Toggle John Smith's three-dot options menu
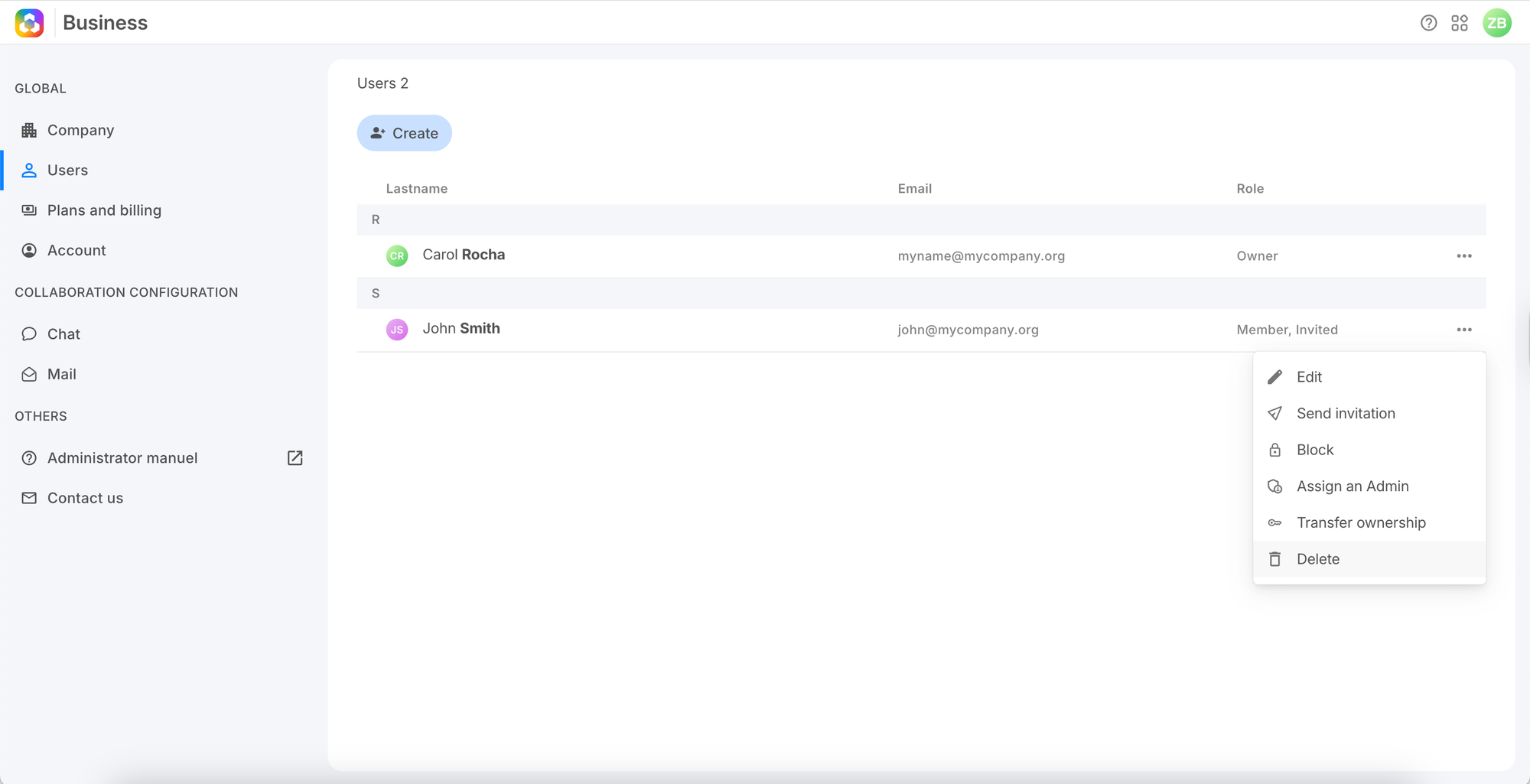 (x=1464, y=330)
